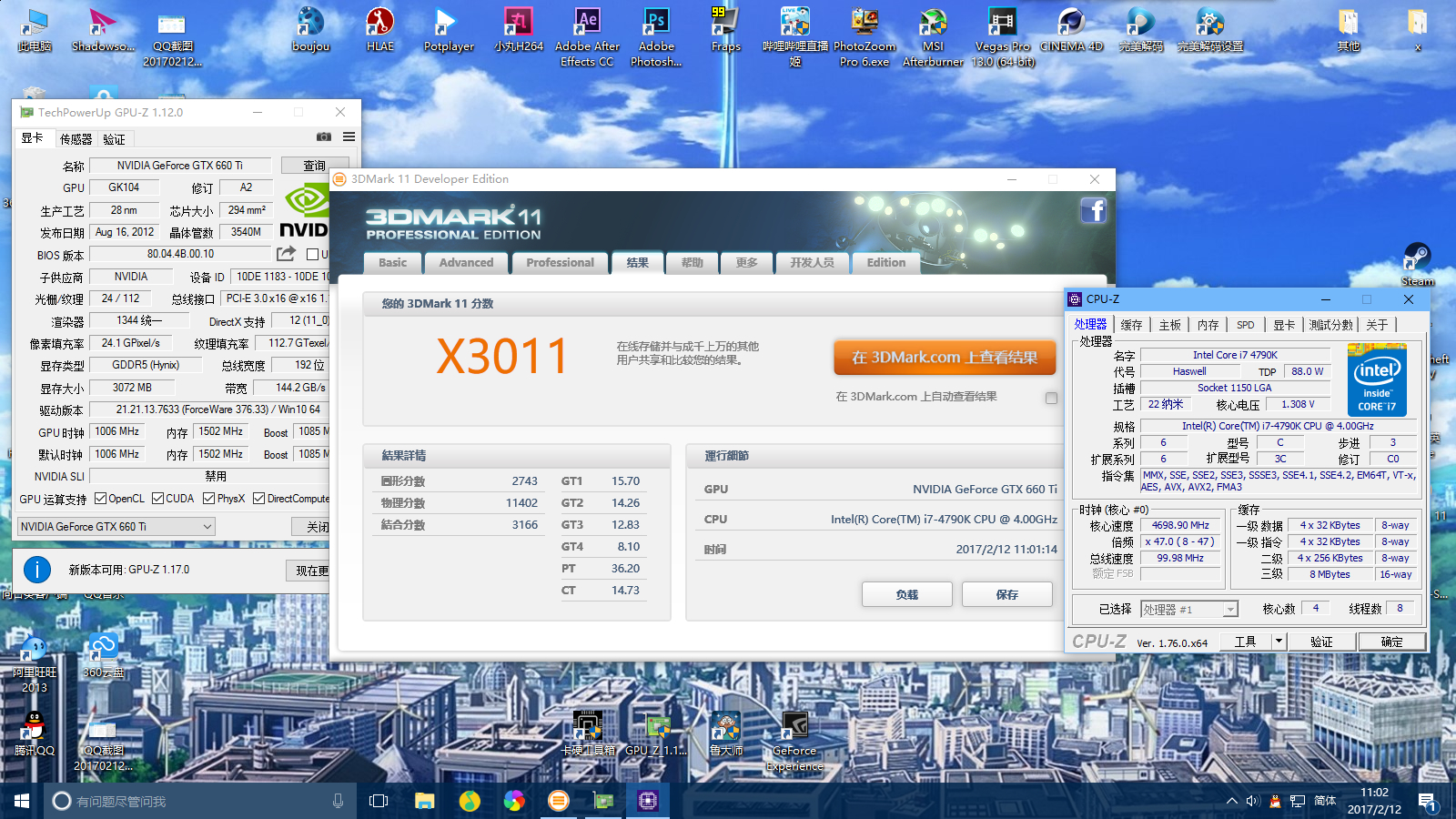The image size is (1456, 819).
Task: Open the Fraps desktop icon
Action: click(x=725, y=30)
